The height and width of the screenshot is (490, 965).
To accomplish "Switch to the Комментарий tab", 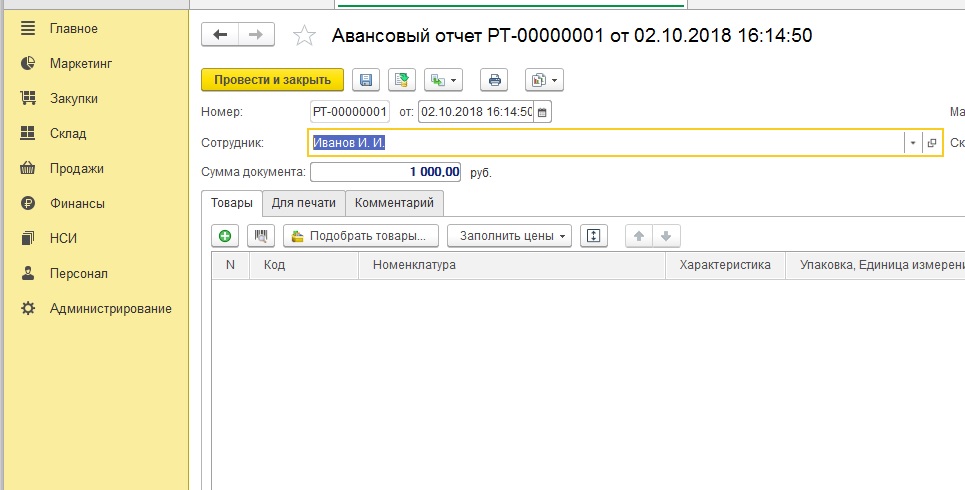I will (394, 203).
